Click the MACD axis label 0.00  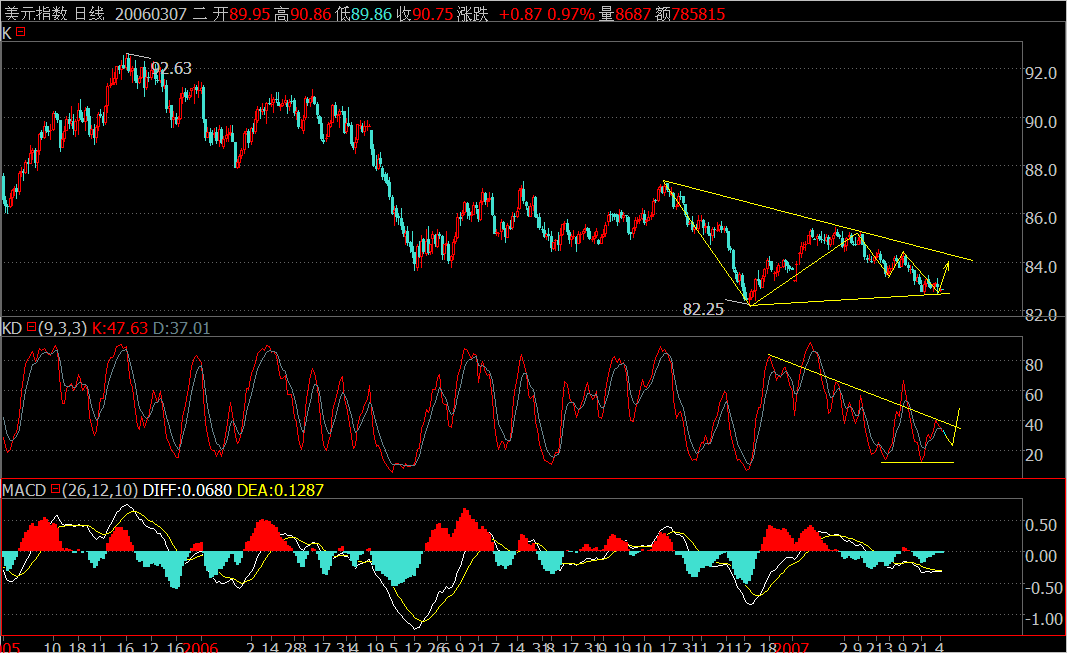[x=1041, y=556]
